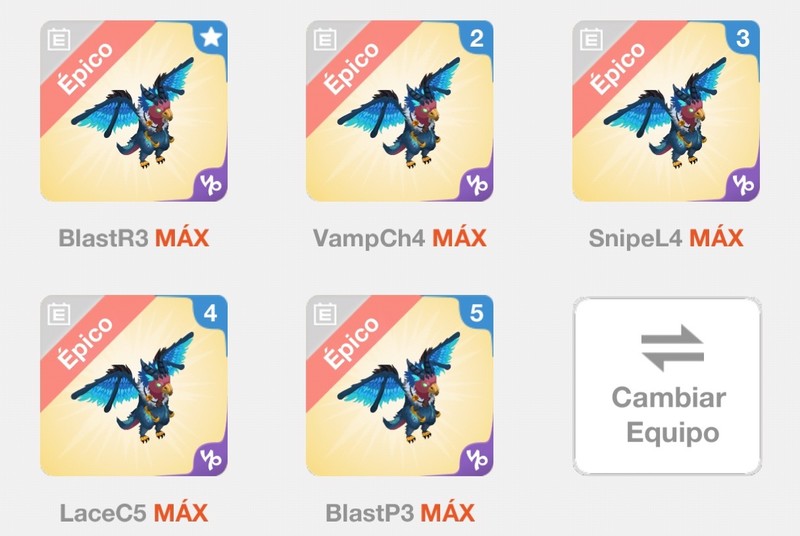Click the swap arrows in Cambiar Equipo

pyautogui.click(x=672, y=348)
